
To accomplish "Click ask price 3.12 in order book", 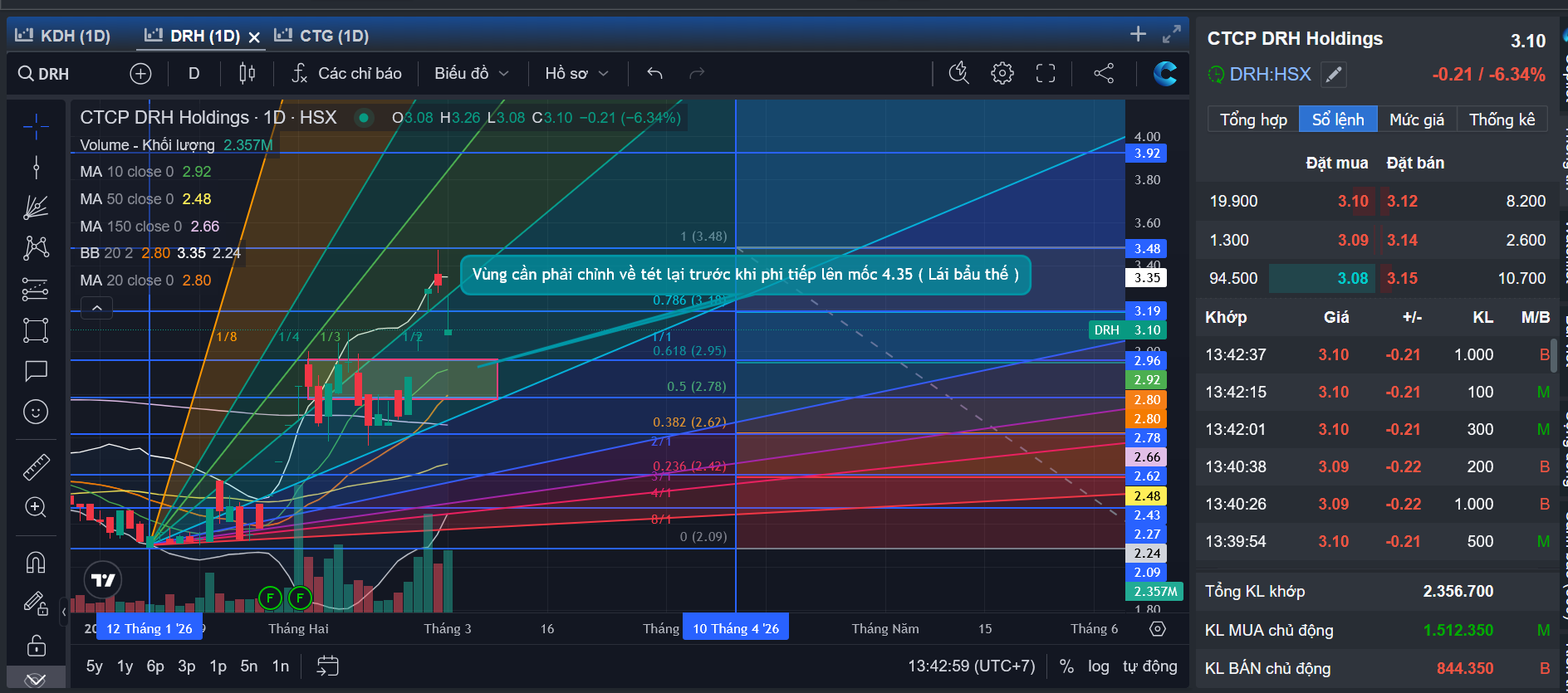I will [x=1402, y=201].
